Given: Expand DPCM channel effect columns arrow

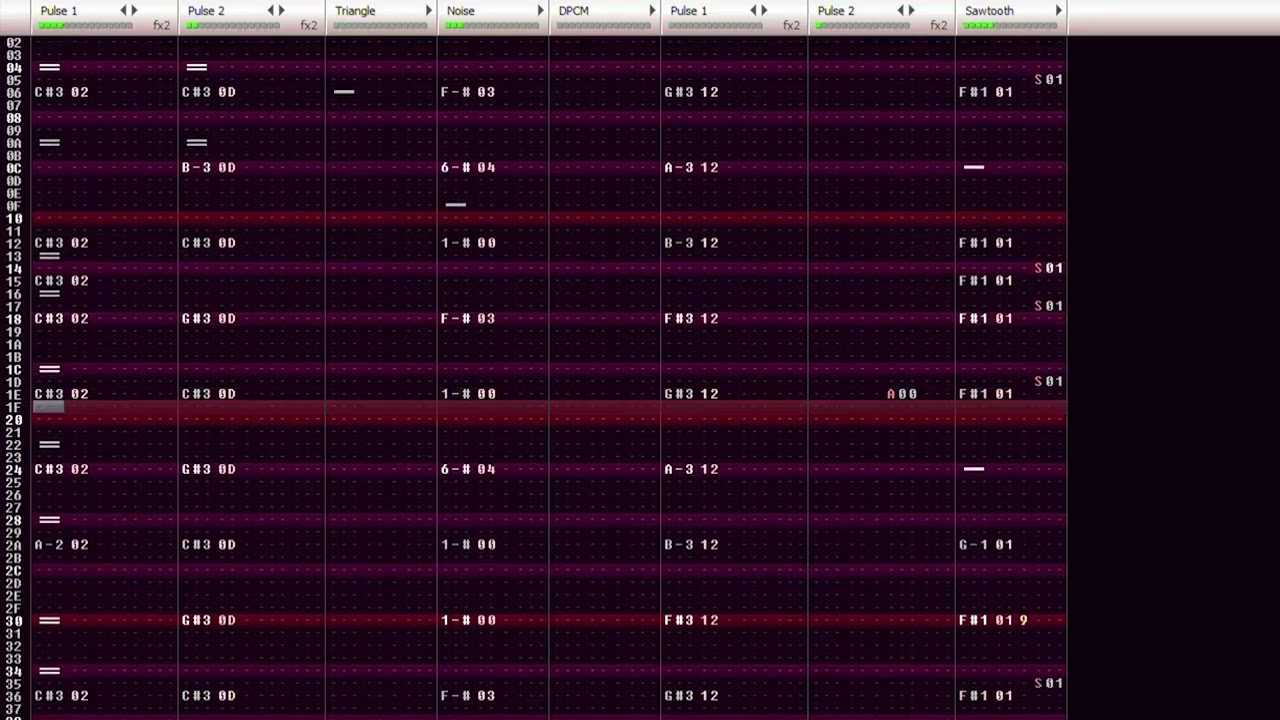Looking at the screenshot, I should [653, 11].
